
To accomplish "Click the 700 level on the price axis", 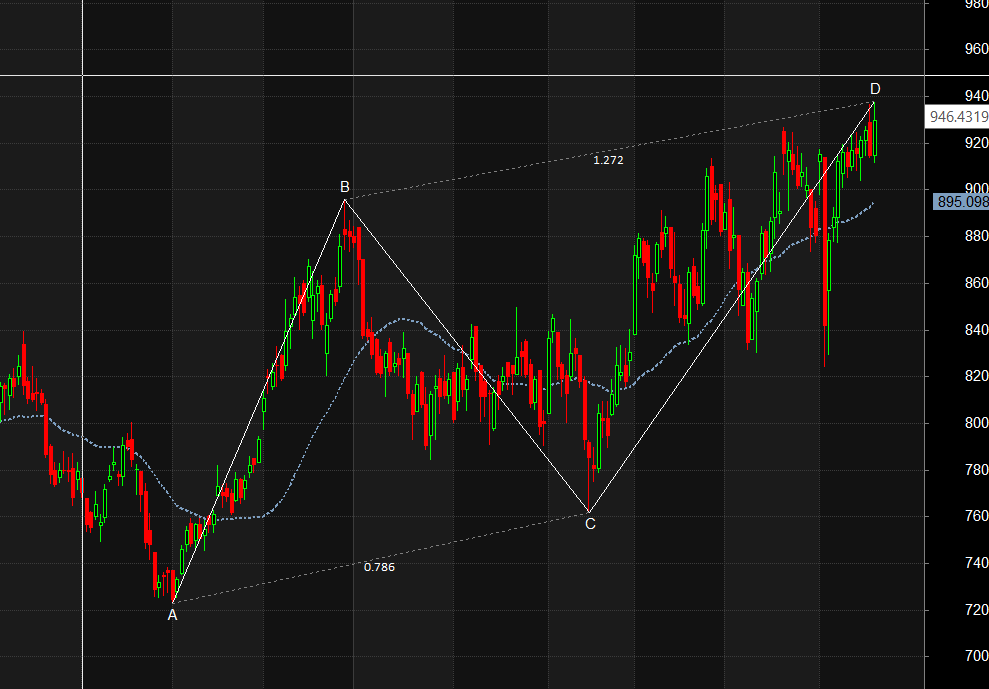I will (x=975, y=656).
